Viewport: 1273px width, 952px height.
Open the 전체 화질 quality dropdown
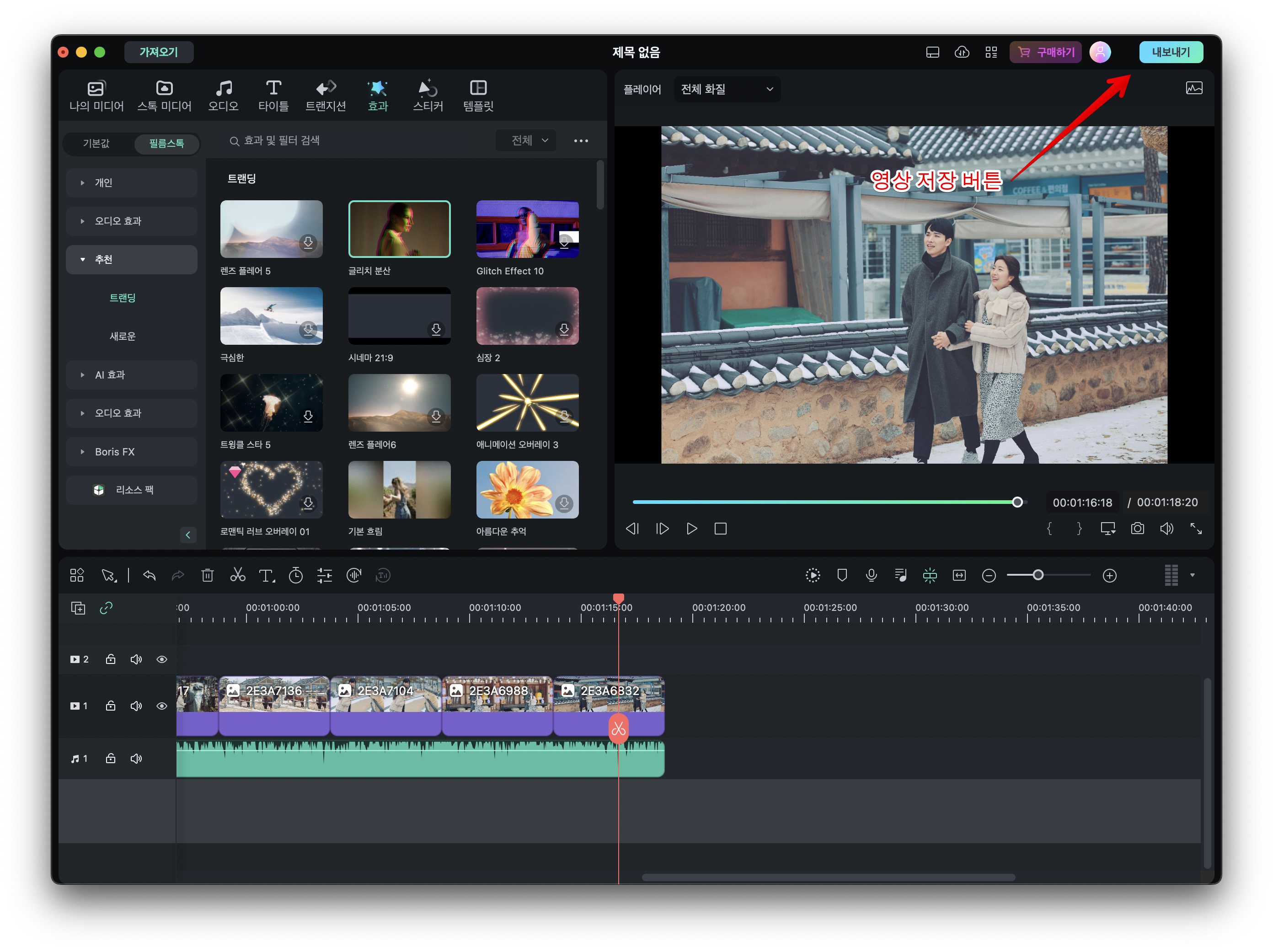click(x=727, y=89)
